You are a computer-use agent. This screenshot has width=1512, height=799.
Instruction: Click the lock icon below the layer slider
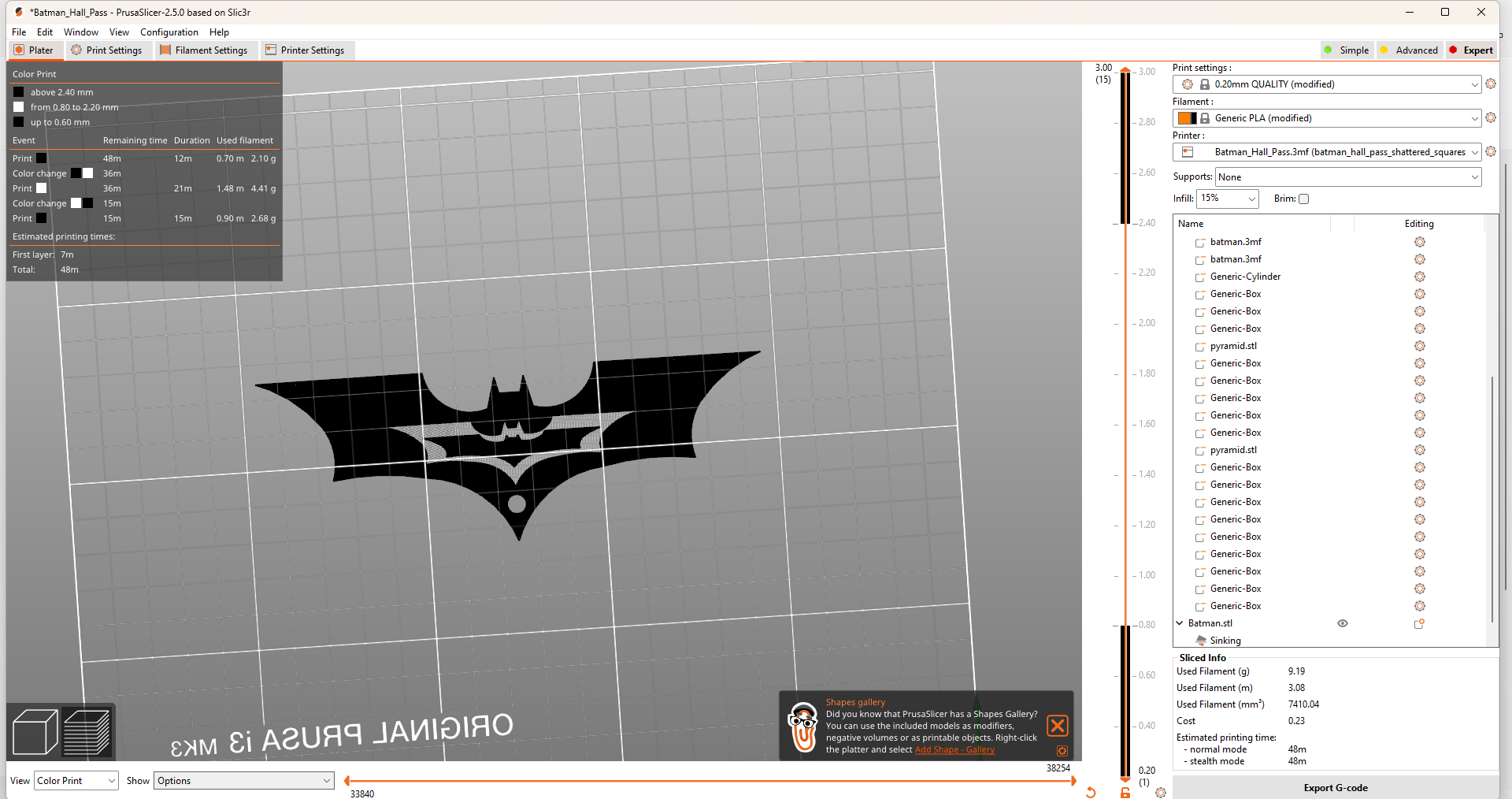point(1124,792)
